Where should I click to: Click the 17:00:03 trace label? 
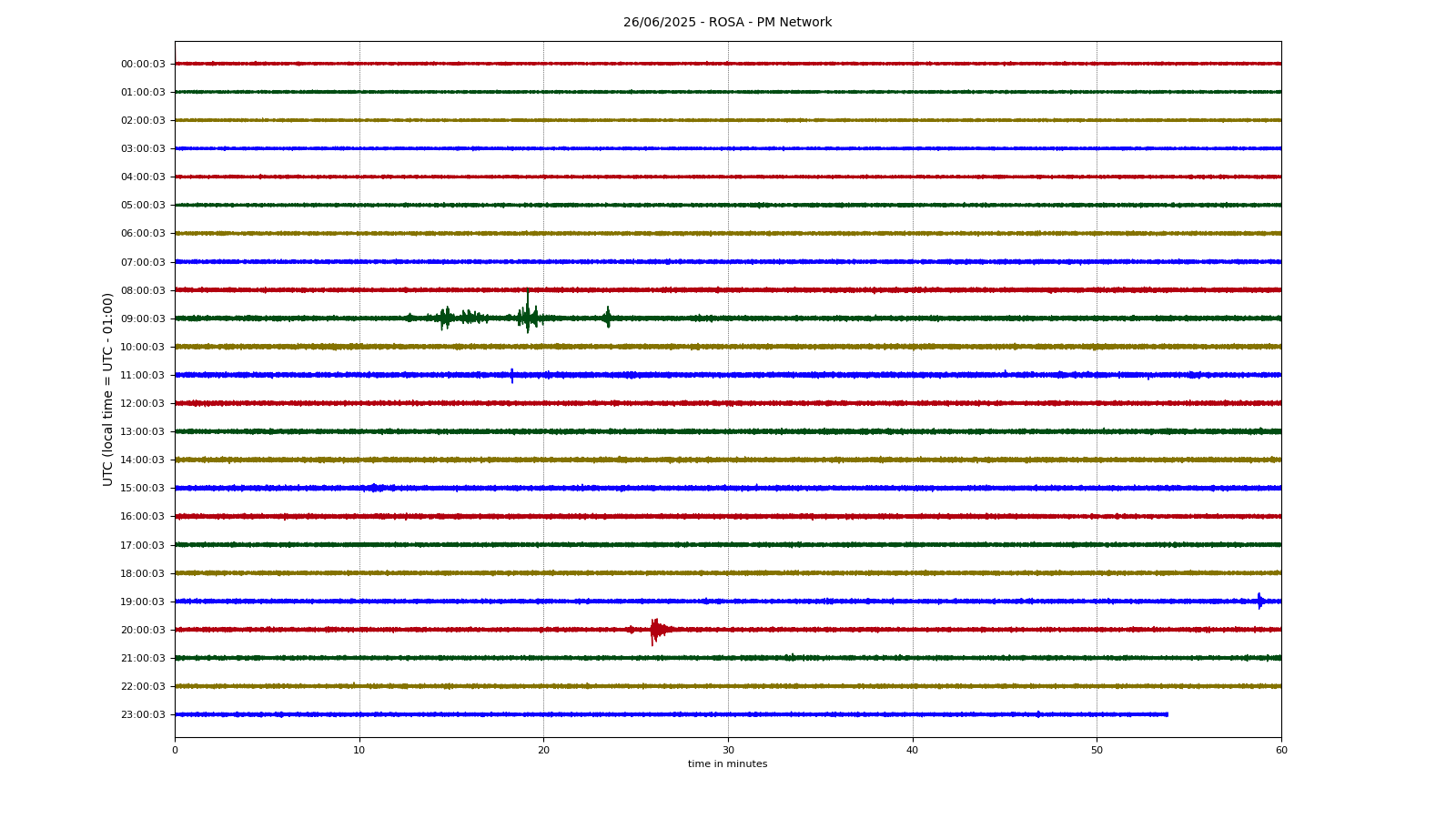click(143, 545)
